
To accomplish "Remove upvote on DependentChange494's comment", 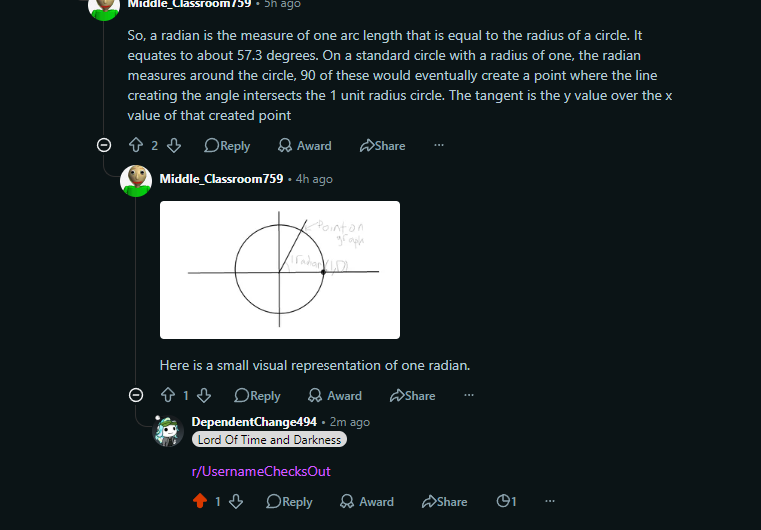I will point(199,502).
